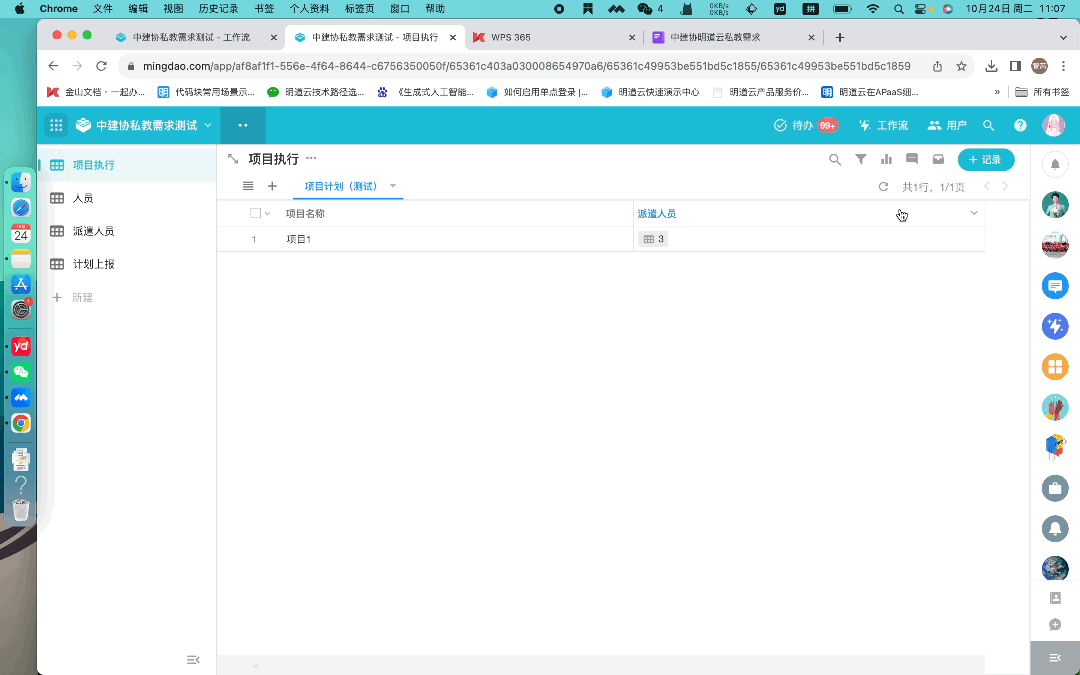Click 新建 to create a new worksheet

coord(82,298)
